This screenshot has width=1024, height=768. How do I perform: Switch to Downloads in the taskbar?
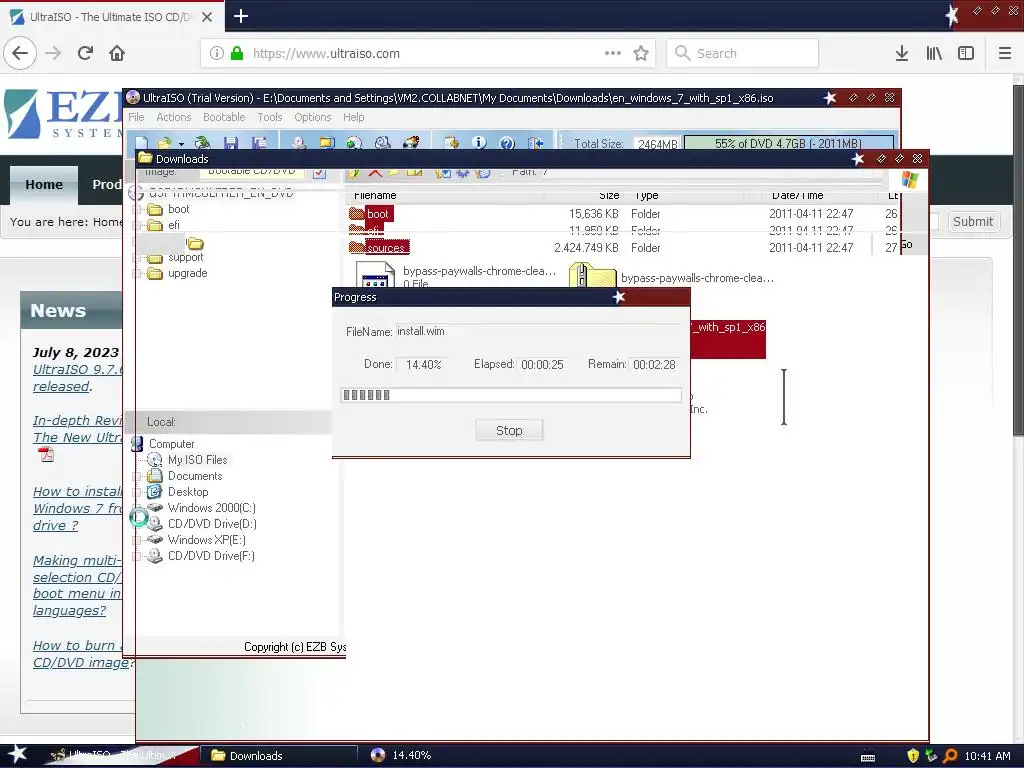tap(278, 756)
